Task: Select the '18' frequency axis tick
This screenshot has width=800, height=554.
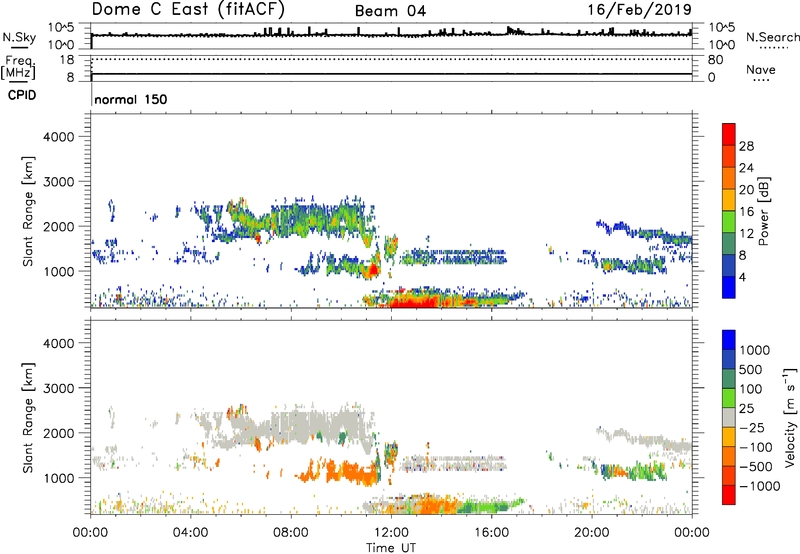Action: 67,60
